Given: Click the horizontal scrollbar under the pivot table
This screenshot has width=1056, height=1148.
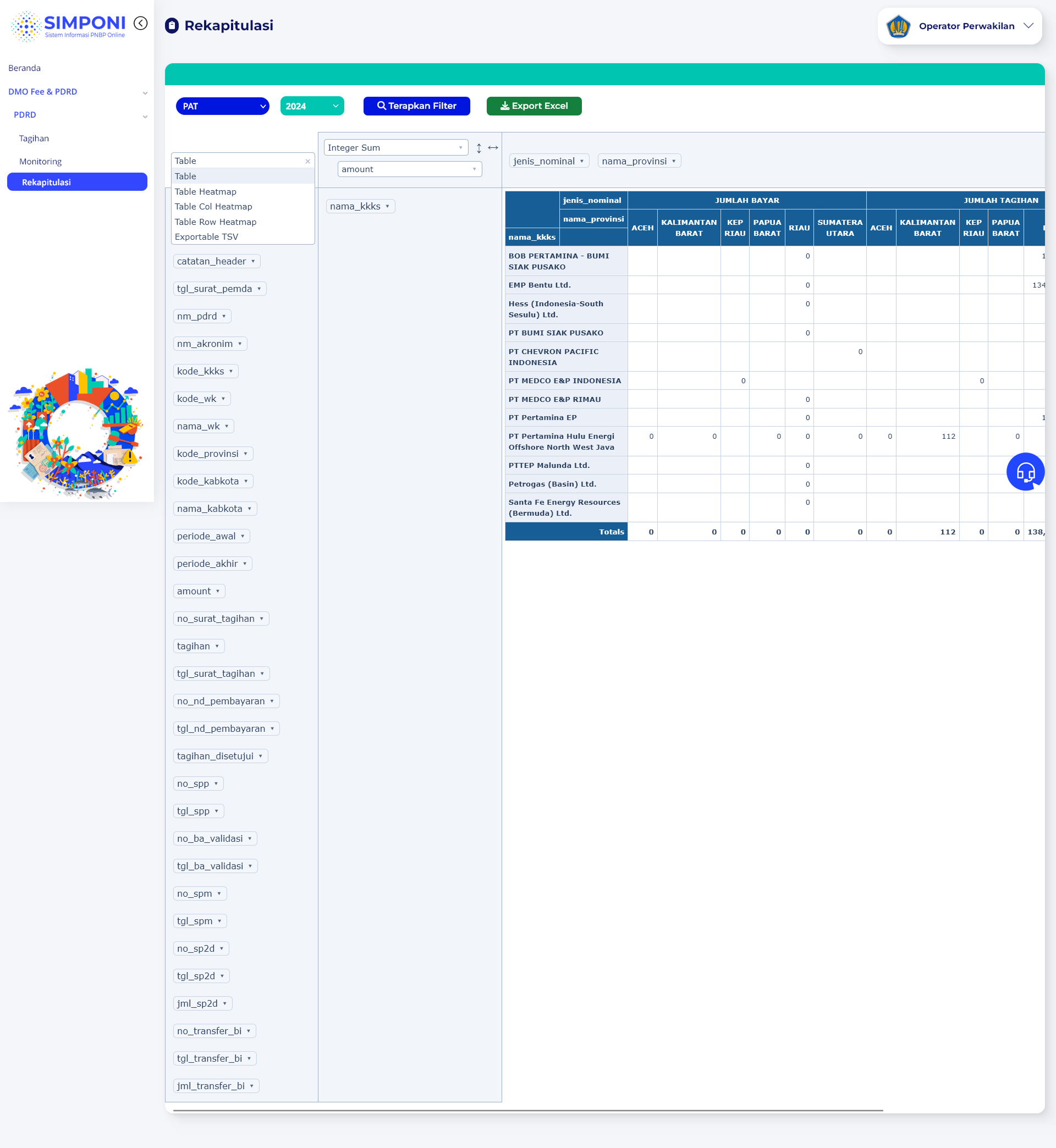Looking at the screenshot, I should (528, 1111).
